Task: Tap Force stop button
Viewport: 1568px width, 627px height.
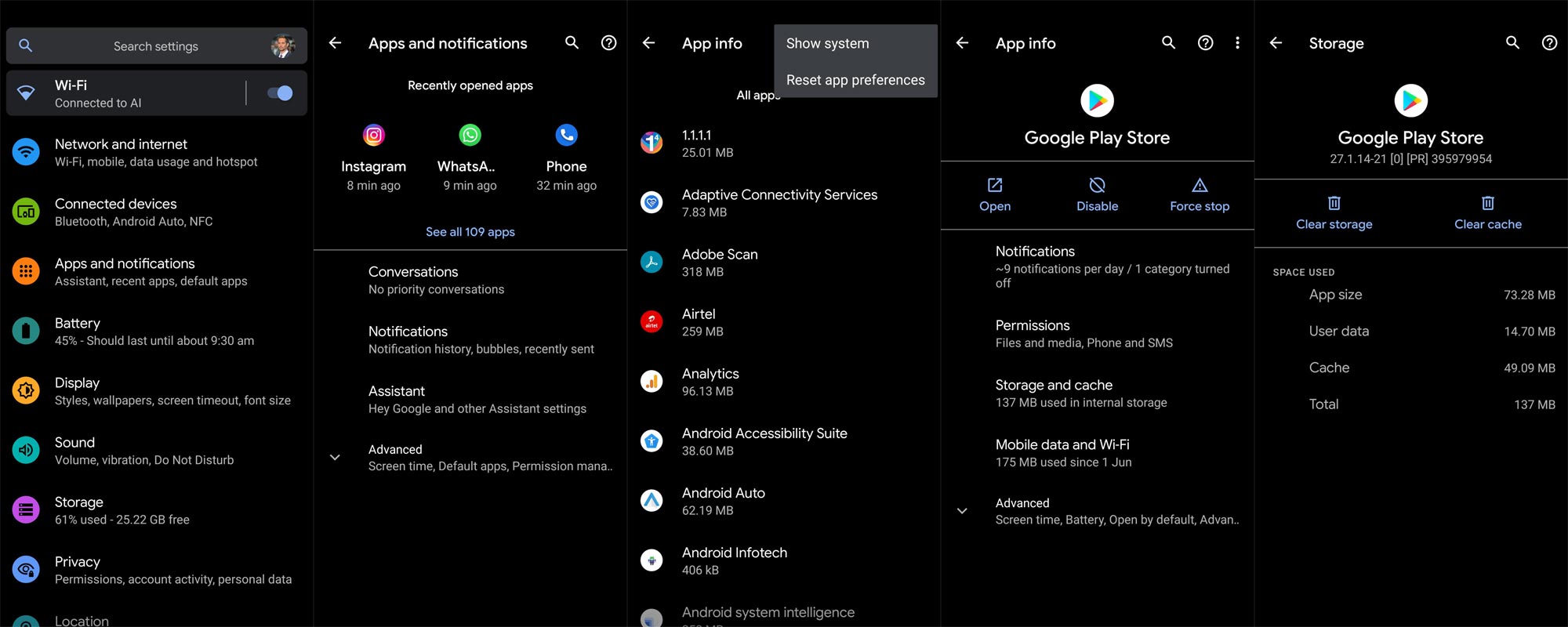Action: [x=1200, y=194]
